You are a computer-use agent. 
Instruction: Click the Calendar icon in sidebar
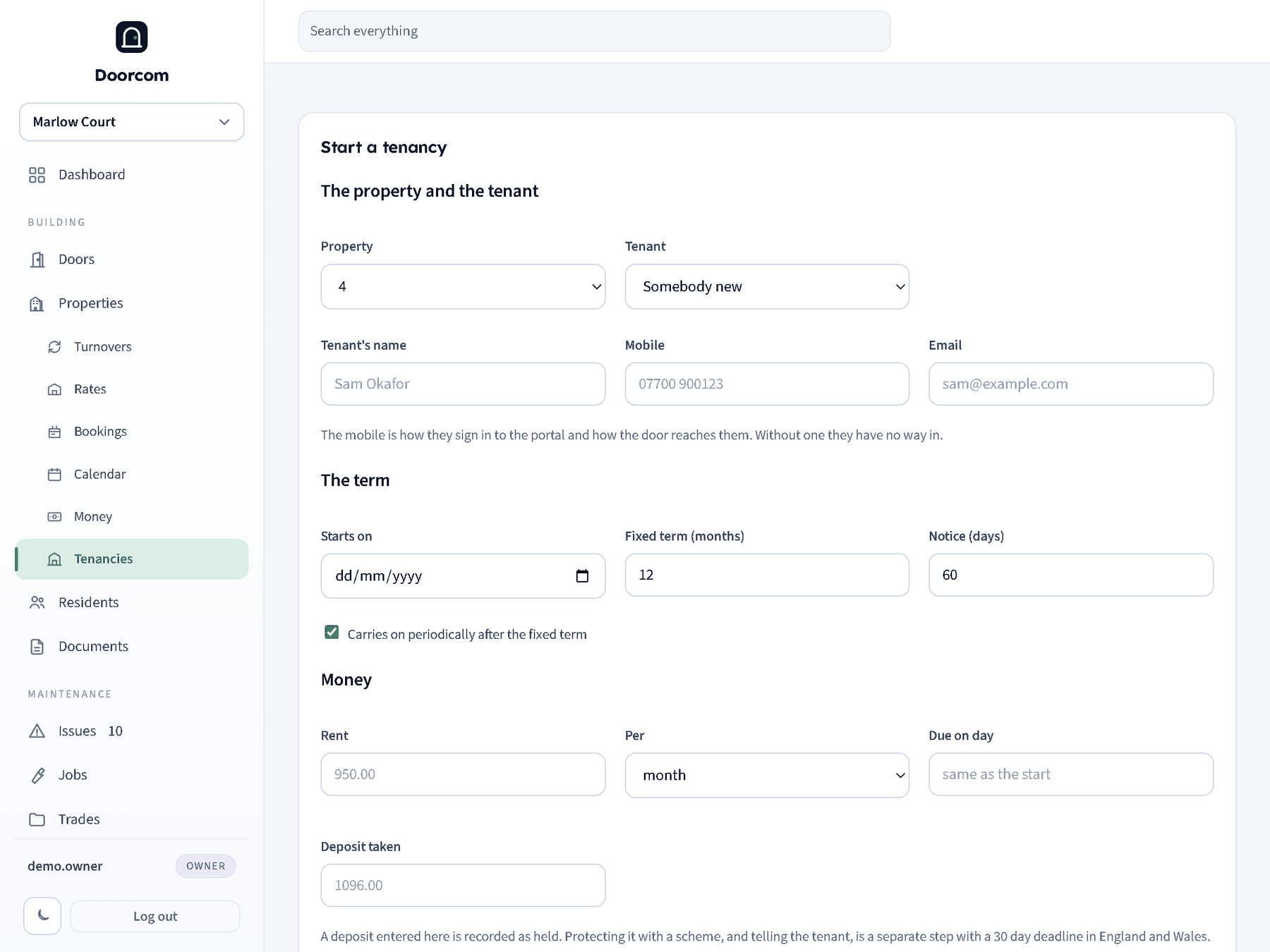54,475
